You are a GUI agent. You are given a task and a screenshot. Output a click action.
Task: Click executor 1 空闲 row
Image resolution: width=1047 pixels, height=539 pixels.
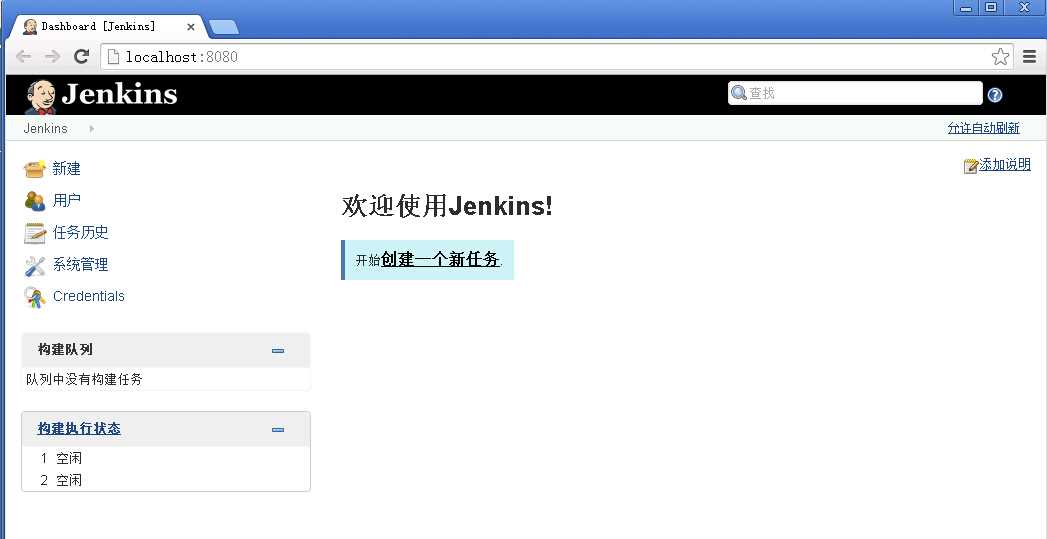coord(166,458)
